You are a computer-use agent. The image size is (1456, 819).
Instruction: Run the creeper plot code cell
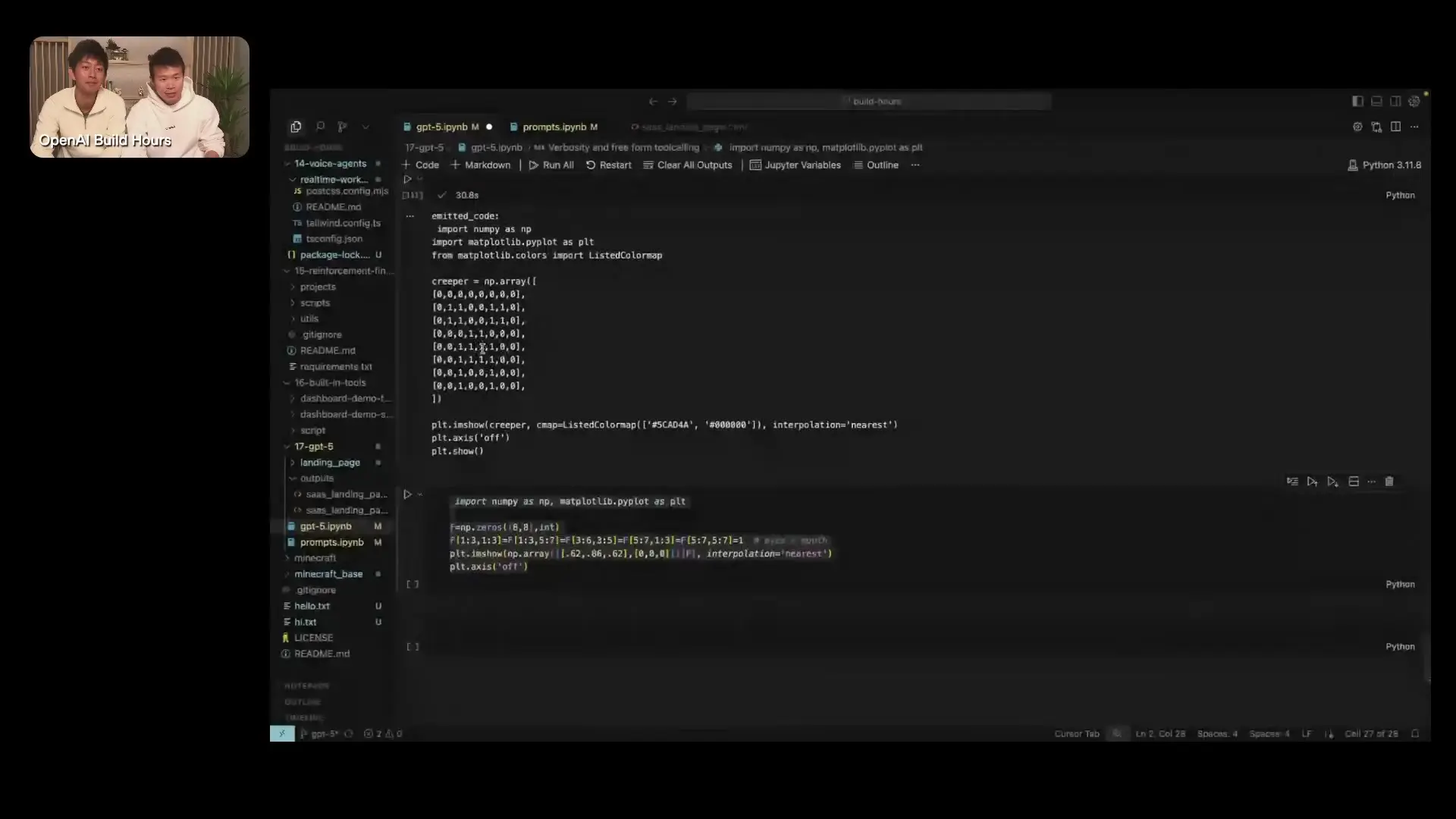point(407,494)
